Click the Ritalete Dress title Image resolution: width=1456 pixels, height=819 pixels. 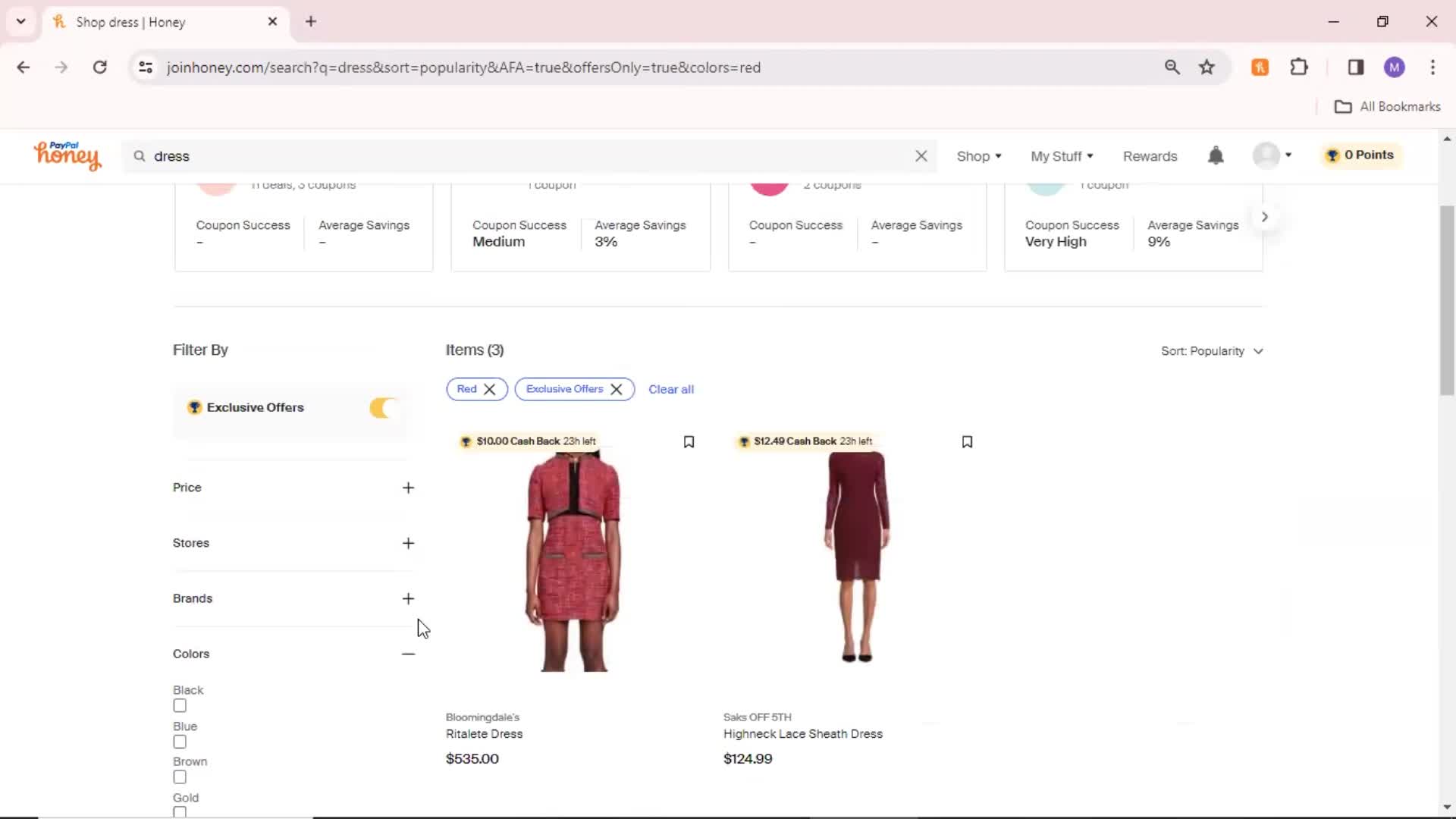pos(484,734)
